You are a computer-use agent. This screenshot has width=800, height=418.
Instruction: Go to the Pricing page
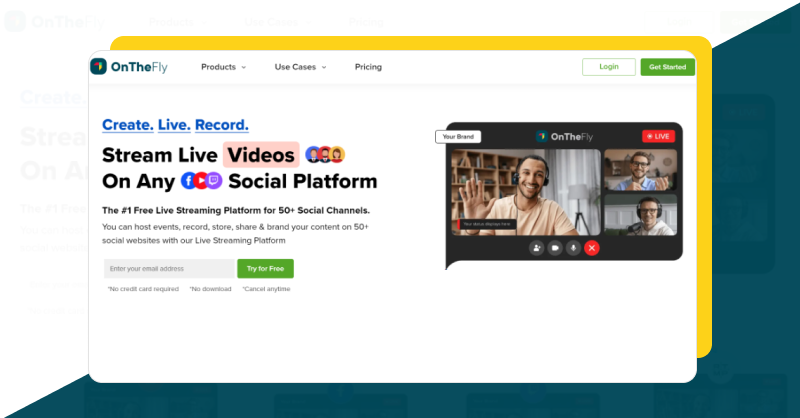(x=368, y=67)
